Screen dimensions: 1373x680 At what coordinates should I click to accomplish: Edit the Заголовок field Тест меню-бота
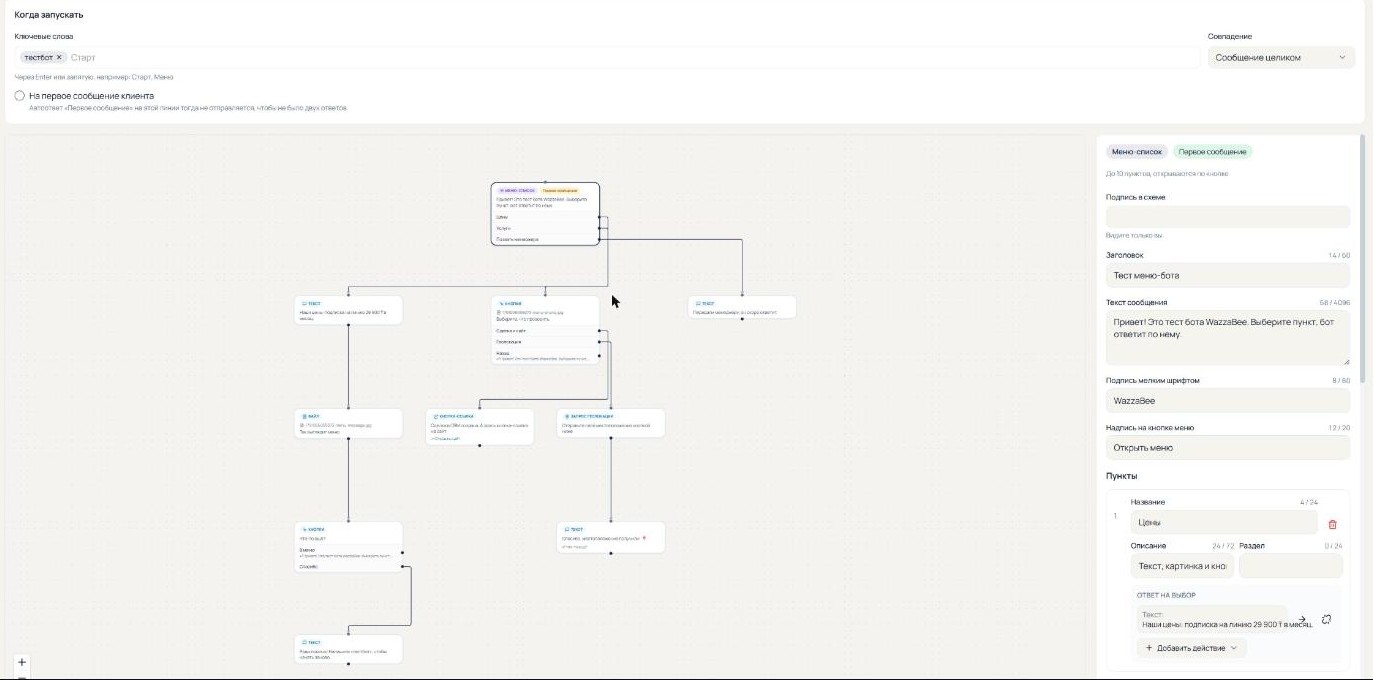[x=1228, y=275]
